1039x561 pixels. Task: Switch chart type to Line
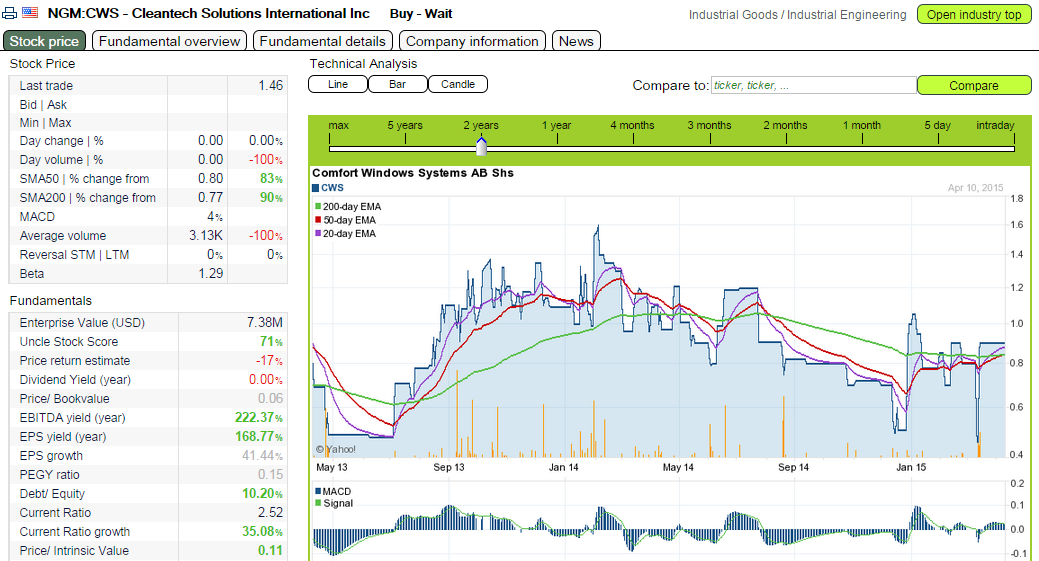click(x=338, y=84)
